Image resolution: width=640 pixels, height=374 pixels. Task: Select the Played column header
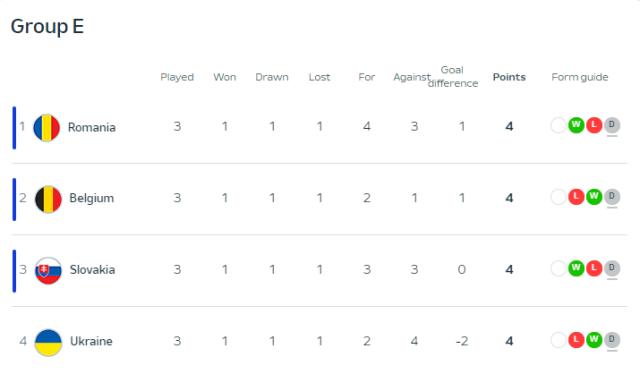pos(177,77)
